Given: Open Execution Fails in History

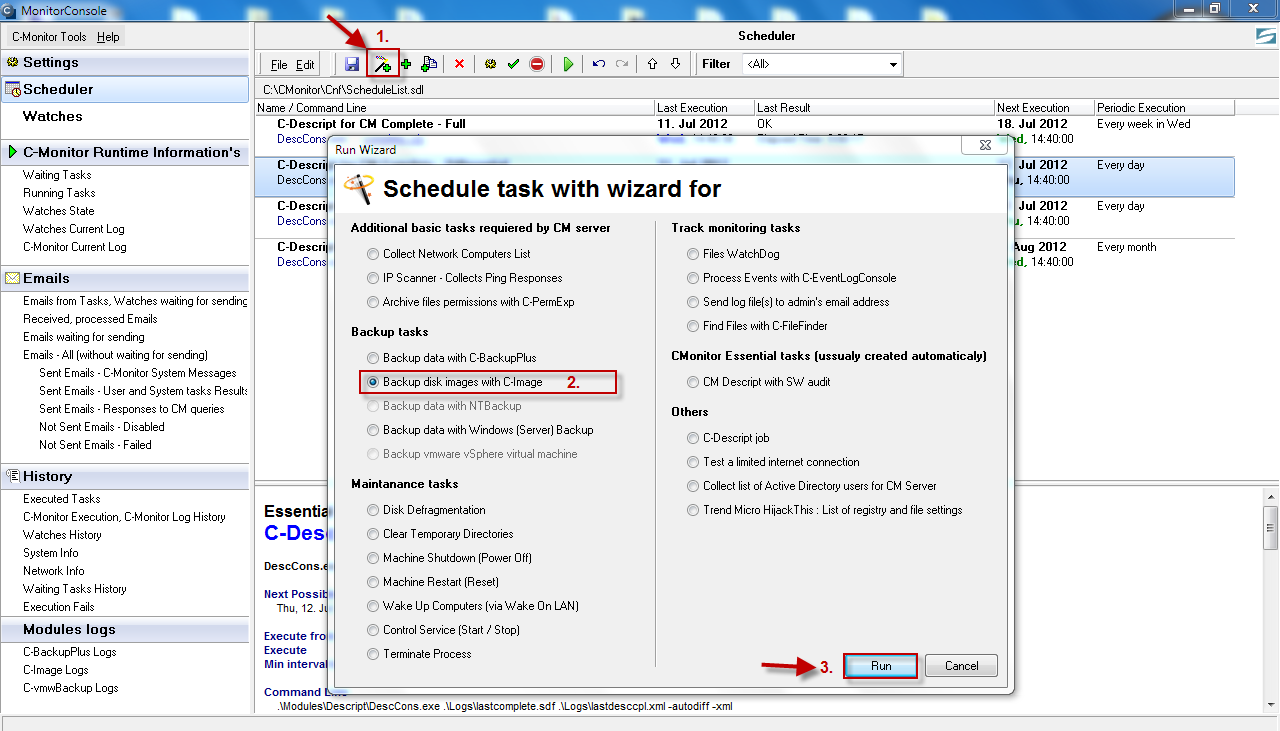Looking at the screenshot, I should point(59,607).
